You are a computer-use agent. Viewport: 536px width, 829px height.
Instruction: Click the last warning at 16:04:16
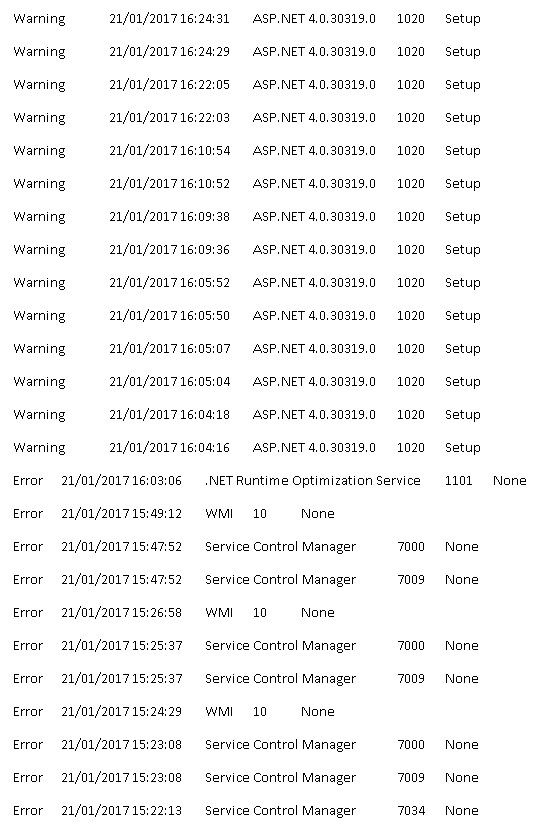click(x=247, y=448)
